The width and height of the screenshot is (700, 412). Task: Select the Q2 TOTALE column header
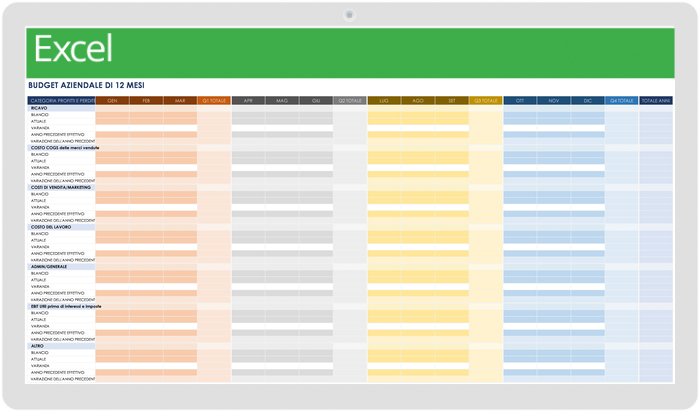click(350, 101)
